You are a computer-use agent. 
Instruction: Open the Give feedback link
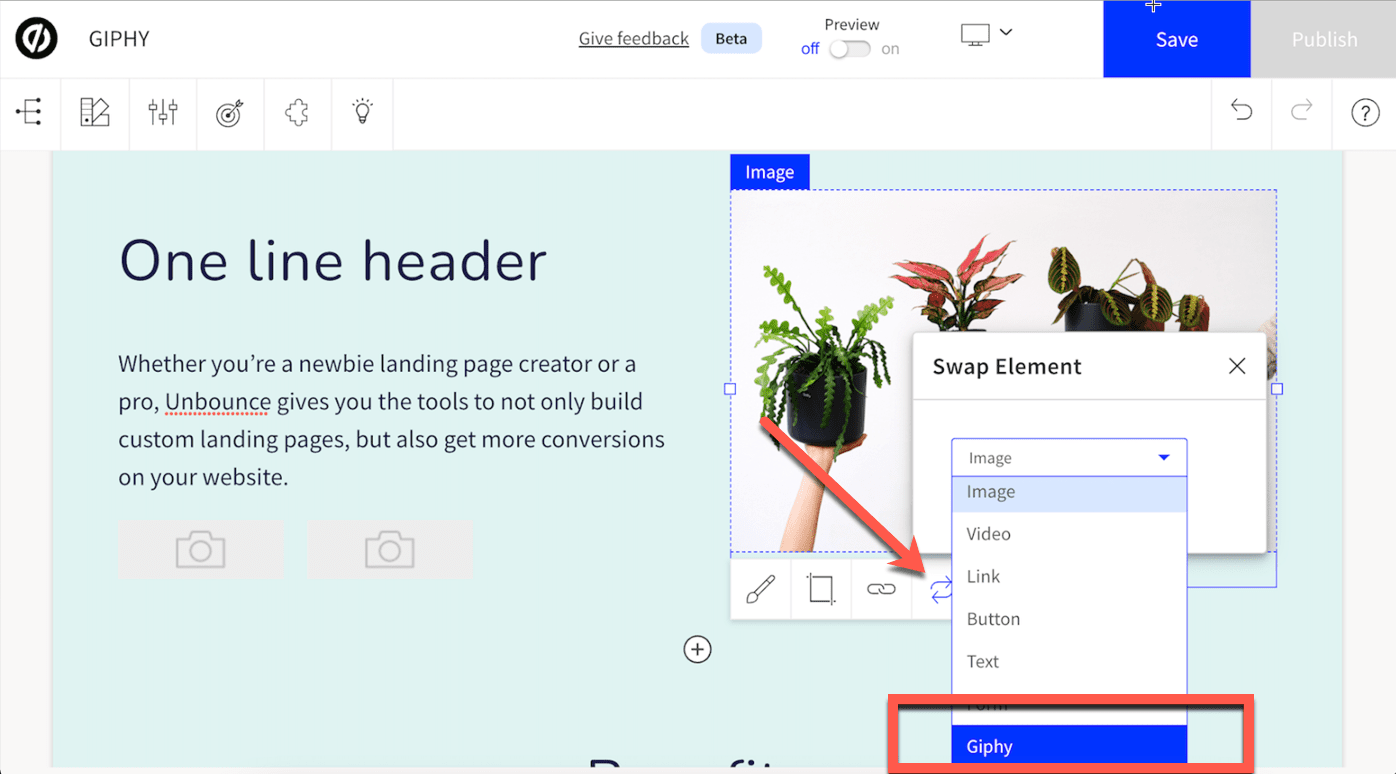[x=634, y=39]
